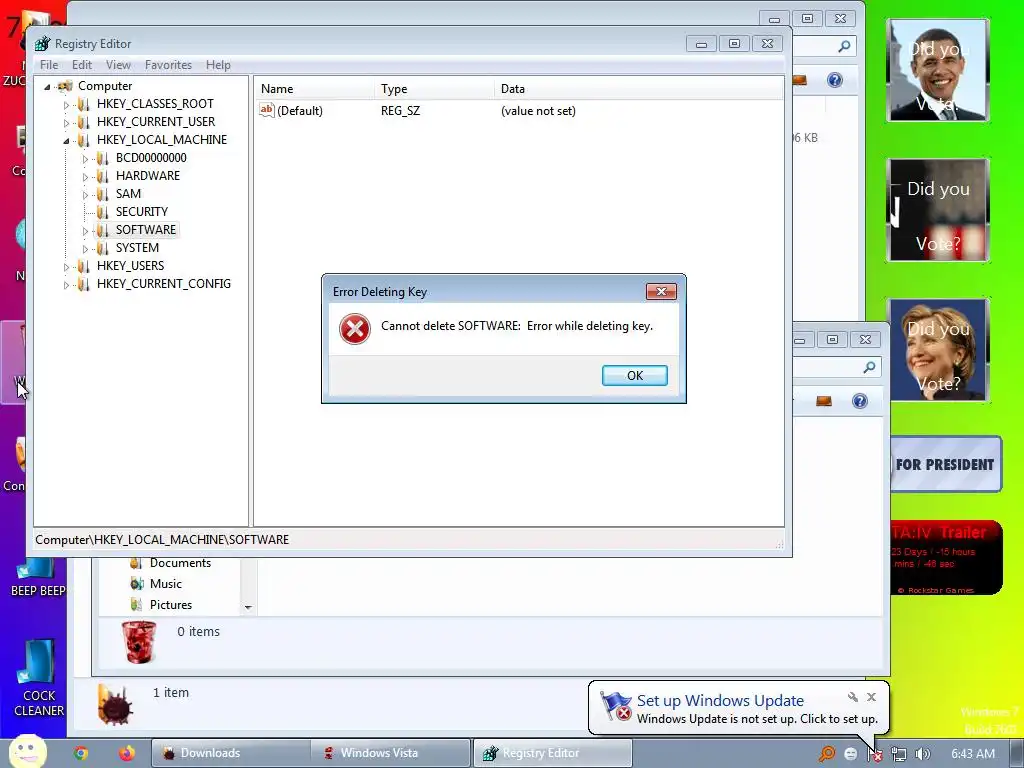Expand the HKEY_USERS key

coord(66,266)
